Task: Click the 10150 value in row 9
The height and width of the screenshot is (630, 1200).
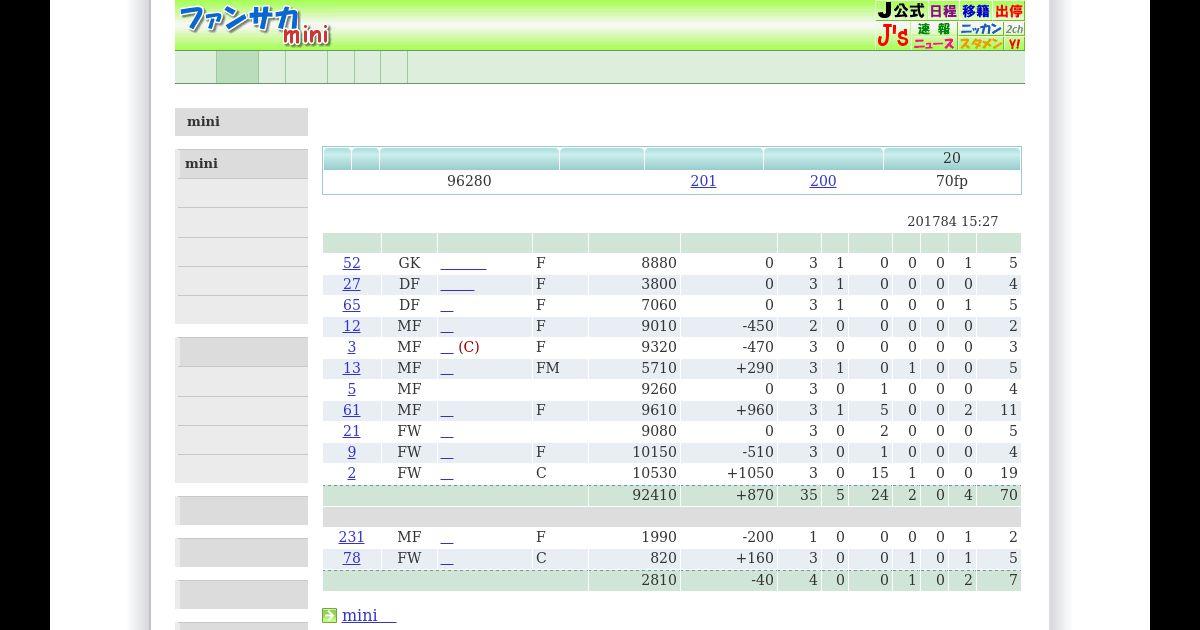Action: click(654, 452)
